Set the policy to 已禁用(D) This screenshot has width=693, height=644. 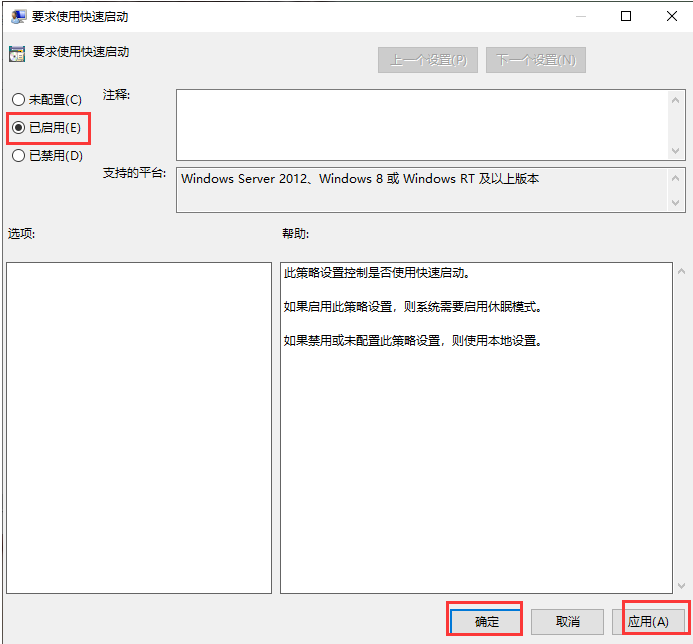pos(18,156)
